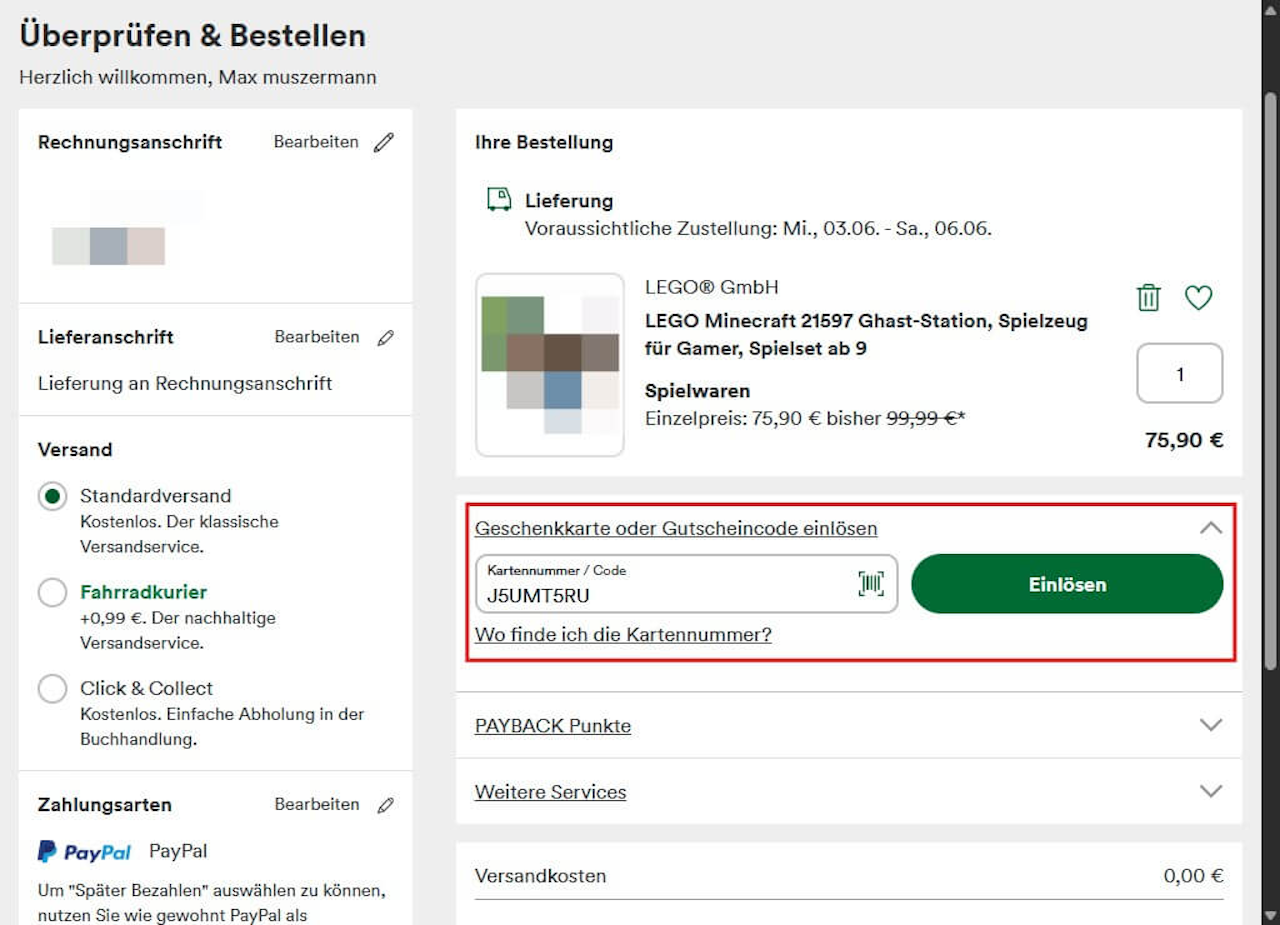The image size is (1280, 925).
Task: Click barcode scan icon in code field
Action: click(x=871, y=584)
